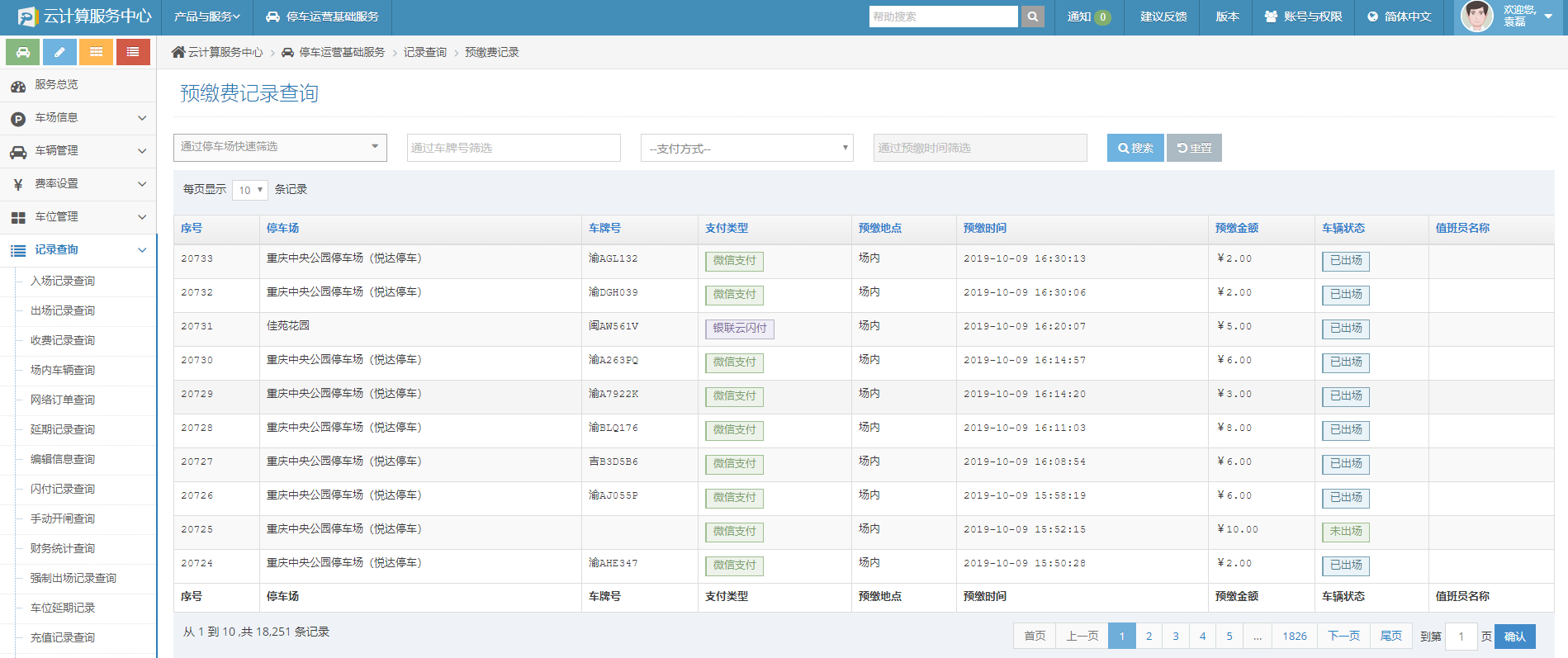Open 收费记录查询 in the sidebar

63,340
